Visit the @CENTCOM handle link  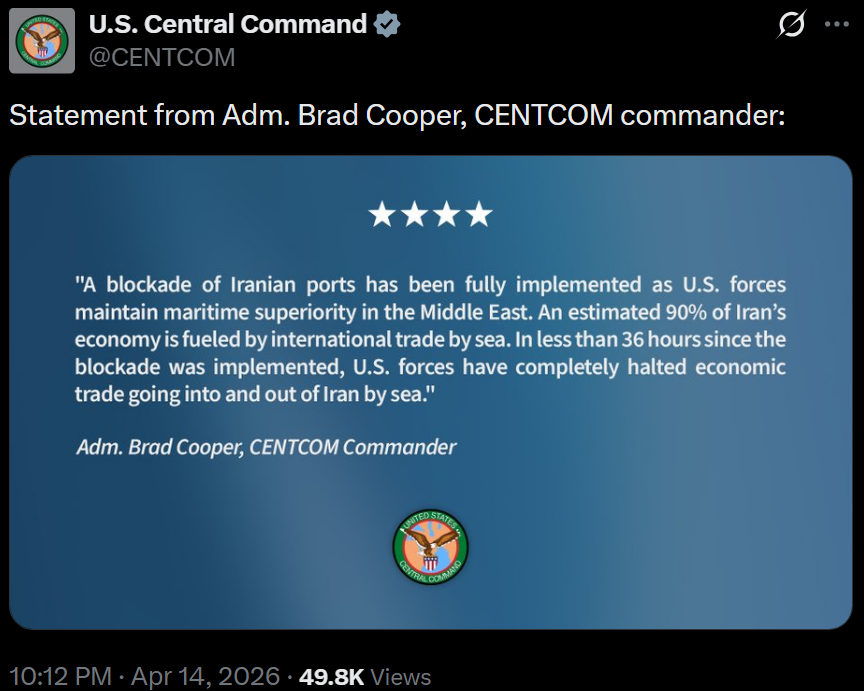coord(162,57)
